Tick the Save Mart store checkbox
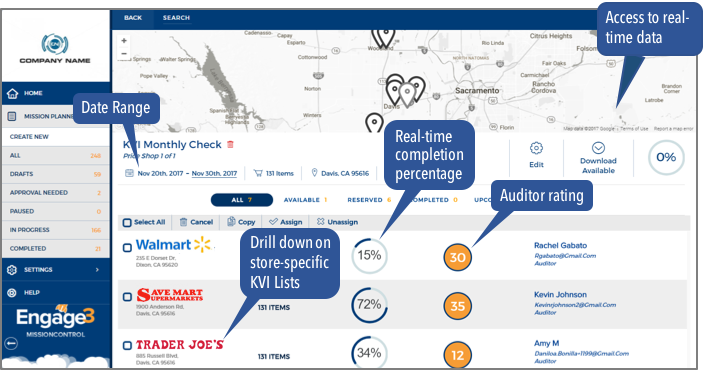Viewport: 709px width, 370px height. coord(128,297)
